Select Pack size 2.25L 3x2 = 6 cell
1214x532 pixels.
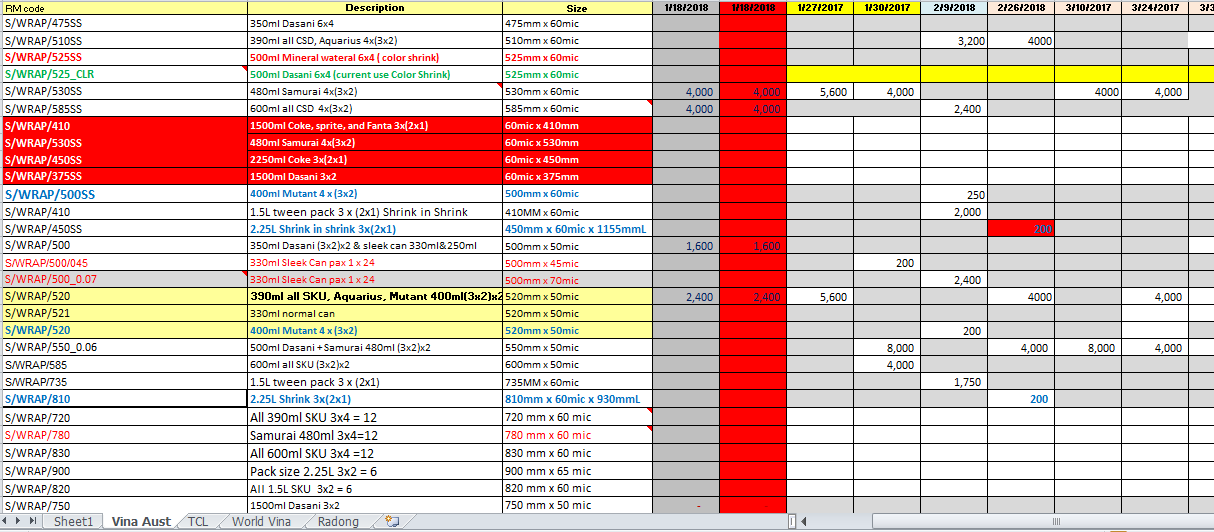click(375, 471)
